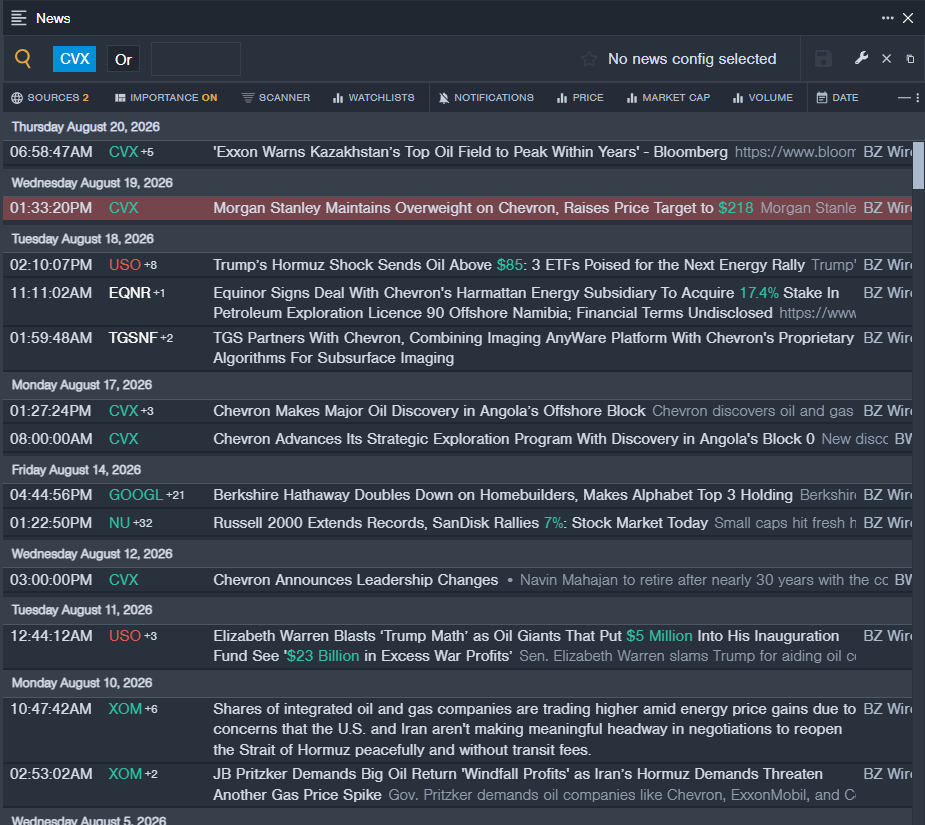Viewport: 925px width, 825px height.
Task: Toggle the Importance ON filter
Action: click(x=166, y=98)
